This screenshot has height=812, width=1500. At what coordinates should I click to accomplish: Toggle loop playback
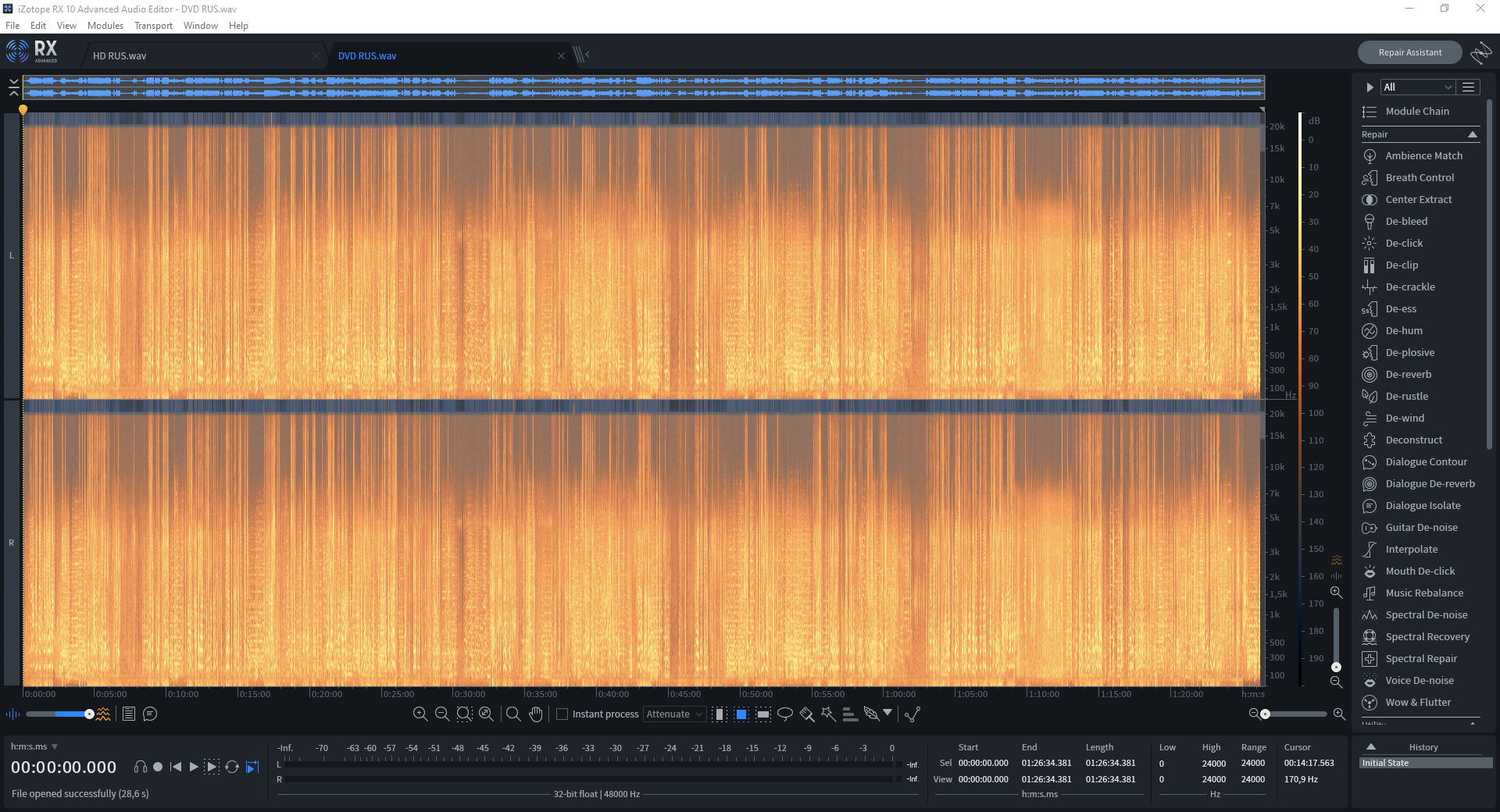[232, 767]
